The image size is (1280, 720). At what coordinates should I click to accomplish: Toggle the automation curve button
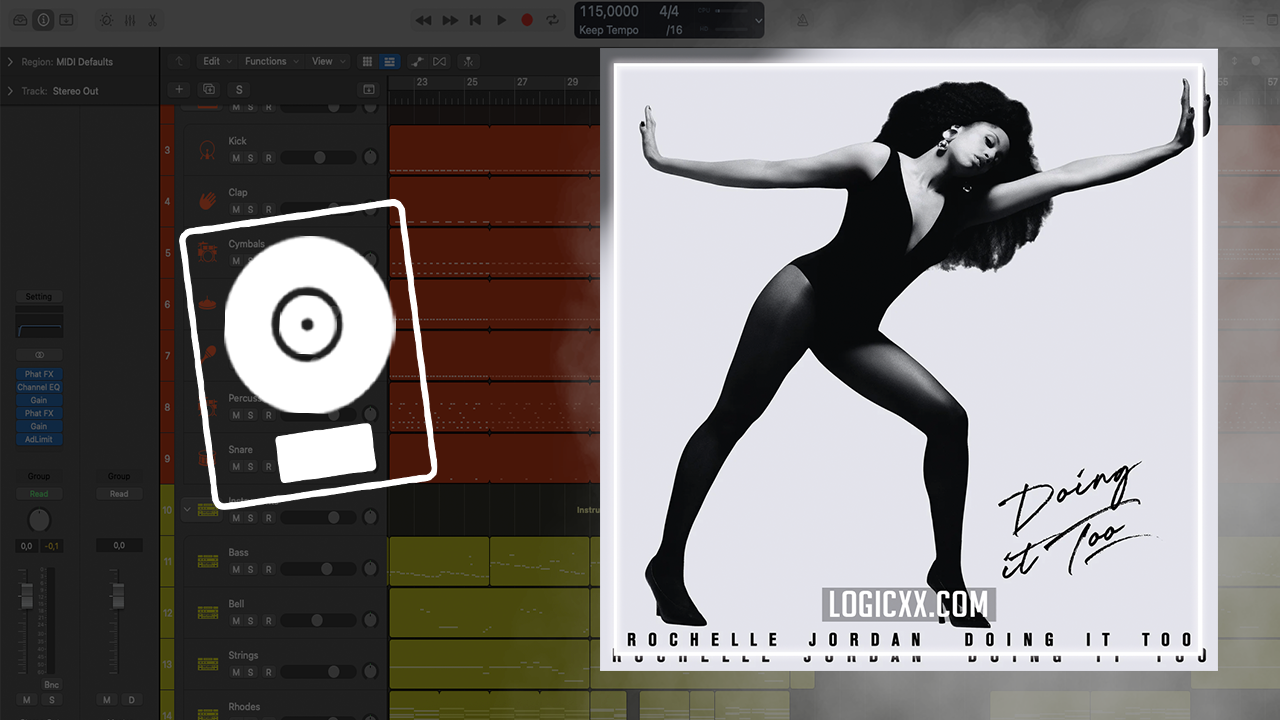417,61
